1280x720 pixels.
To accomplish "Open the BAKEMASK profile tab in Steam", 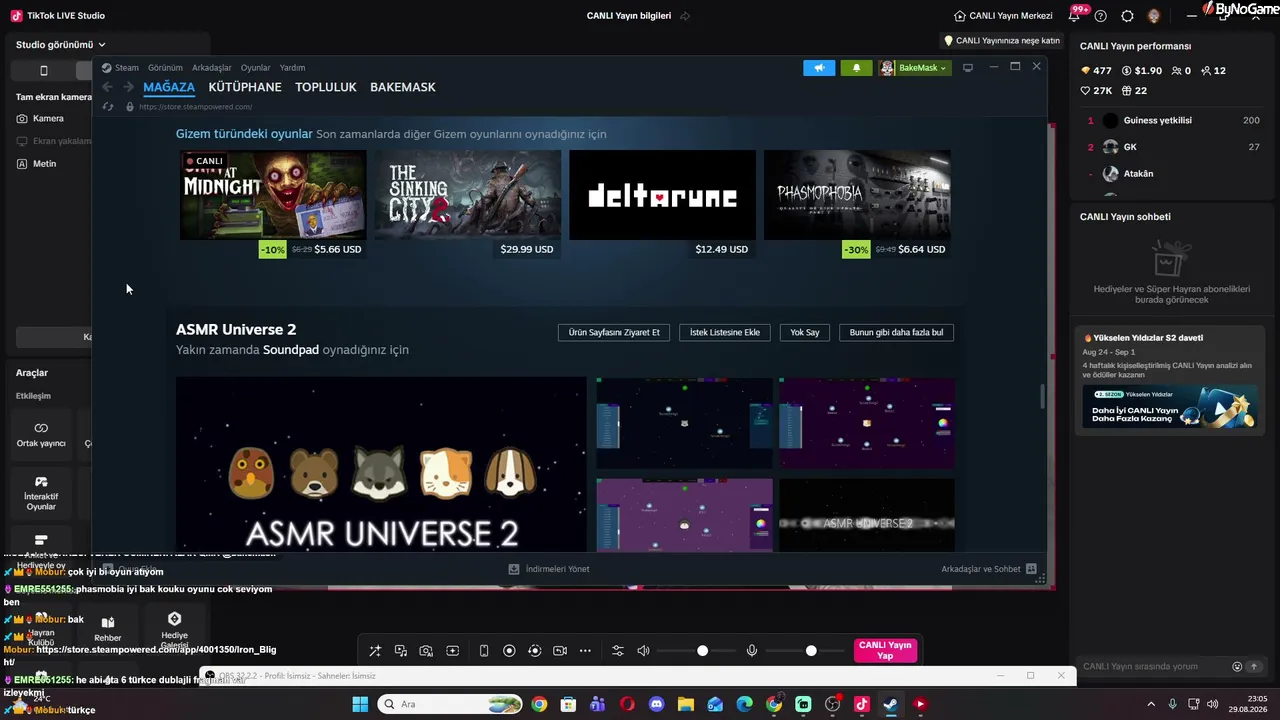I will coord(403,87).
